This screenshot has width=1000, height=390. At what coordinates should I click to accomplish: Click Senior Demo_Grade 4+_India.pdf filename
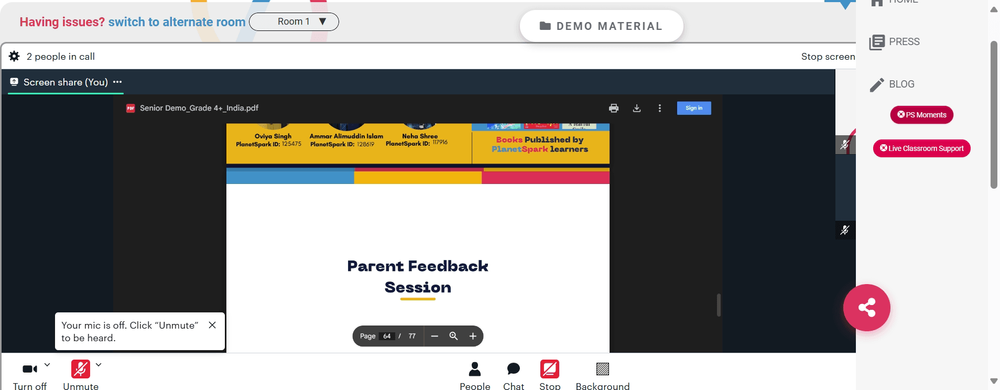click(199, 108)
